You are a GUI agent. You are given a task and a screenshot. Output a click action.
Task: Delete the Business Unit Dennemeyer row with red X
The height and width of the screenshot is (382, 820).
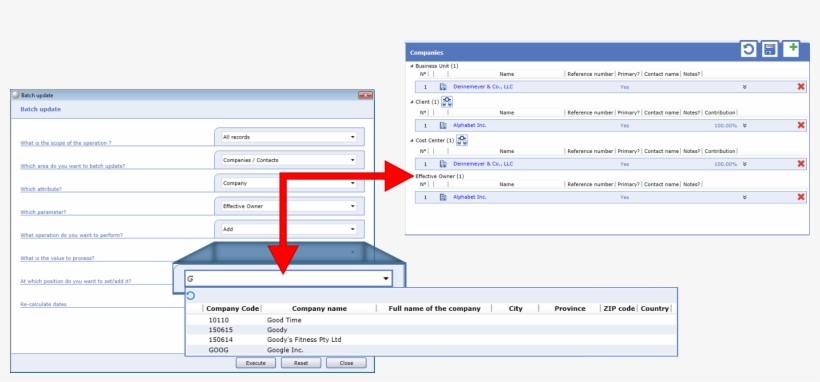click(x=801, y=87)
